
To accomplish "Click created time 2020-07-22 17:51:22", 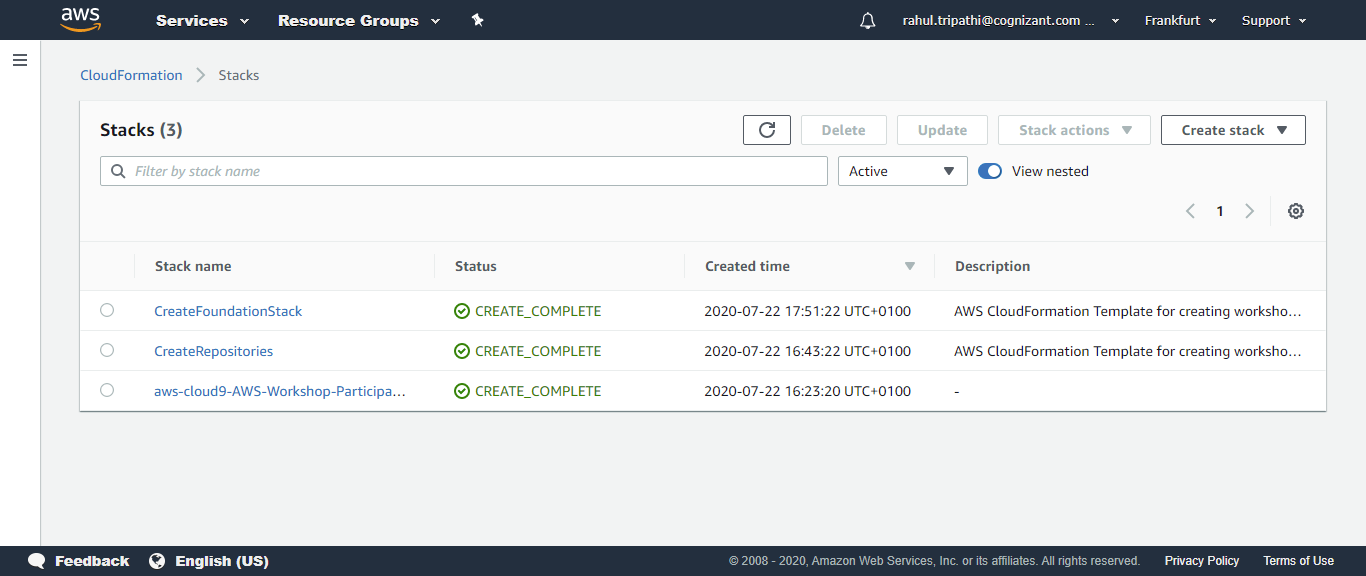I will tap(808, 311).
